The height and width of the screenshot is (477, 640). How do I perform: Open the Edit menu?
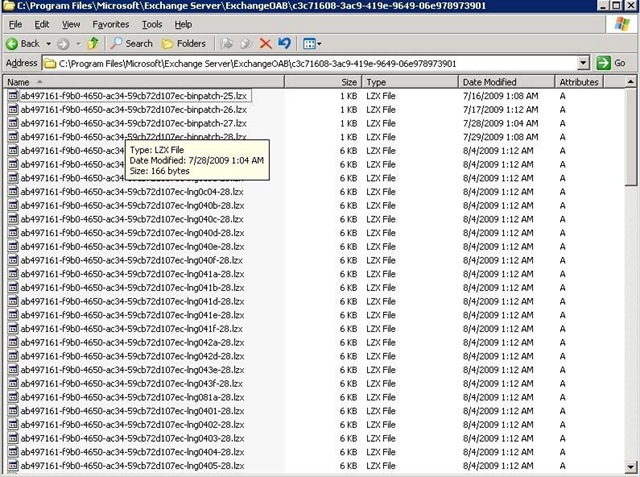pyautogui.click(x=42, y=24)
